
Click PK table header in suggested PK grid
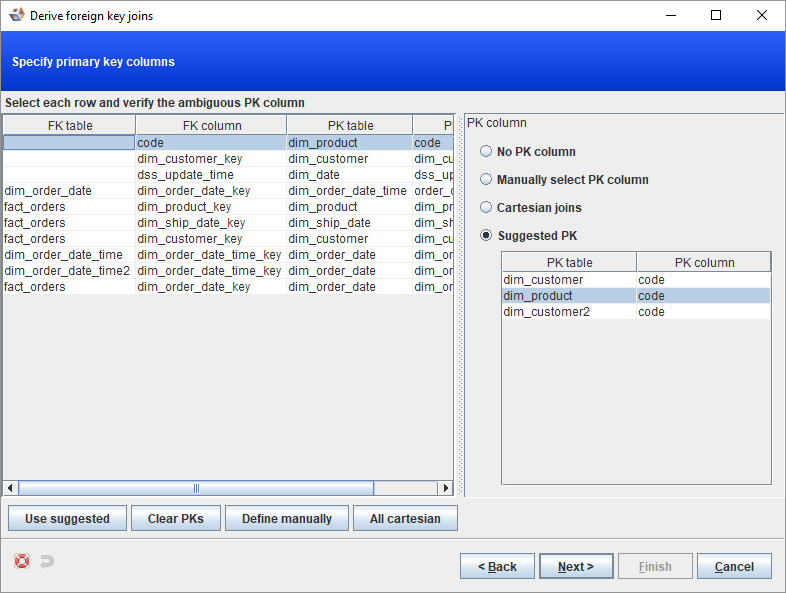[569, 262]
